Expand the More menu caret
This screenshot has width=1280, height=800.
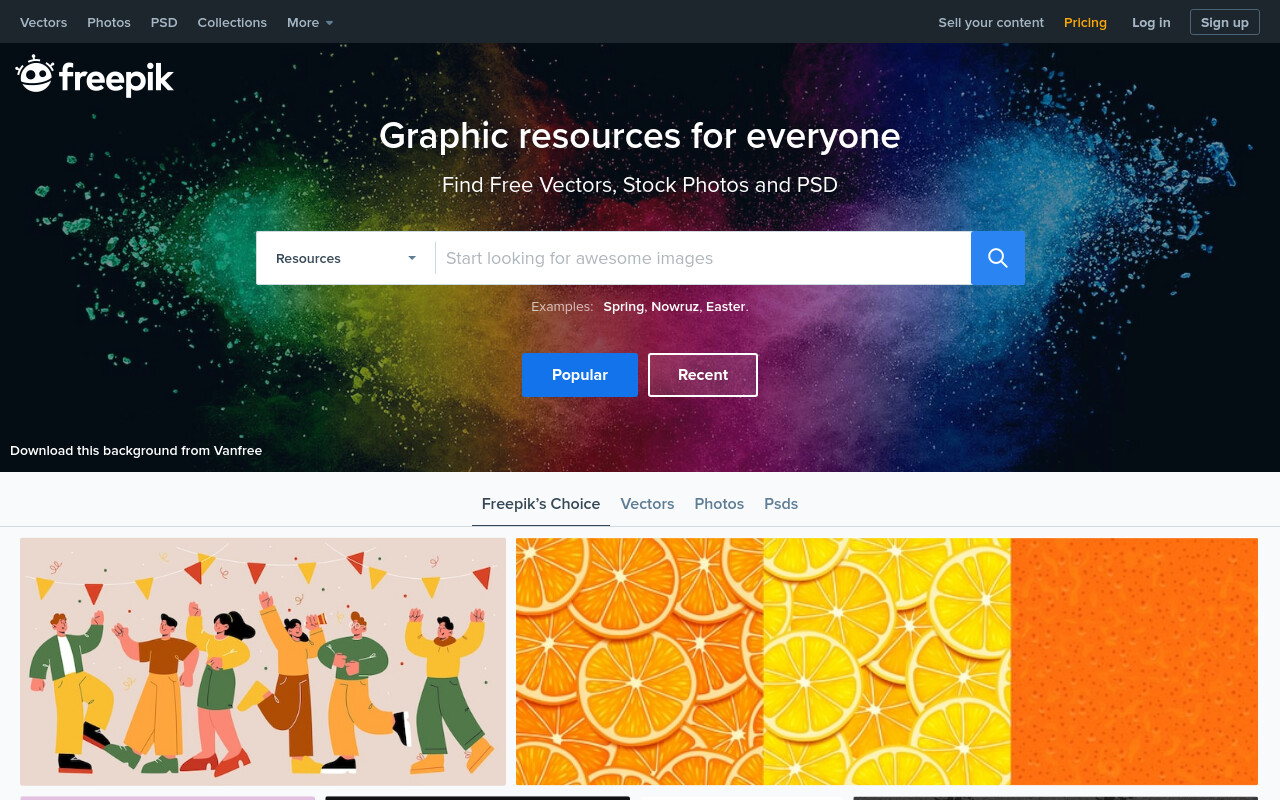click(330, 23)
